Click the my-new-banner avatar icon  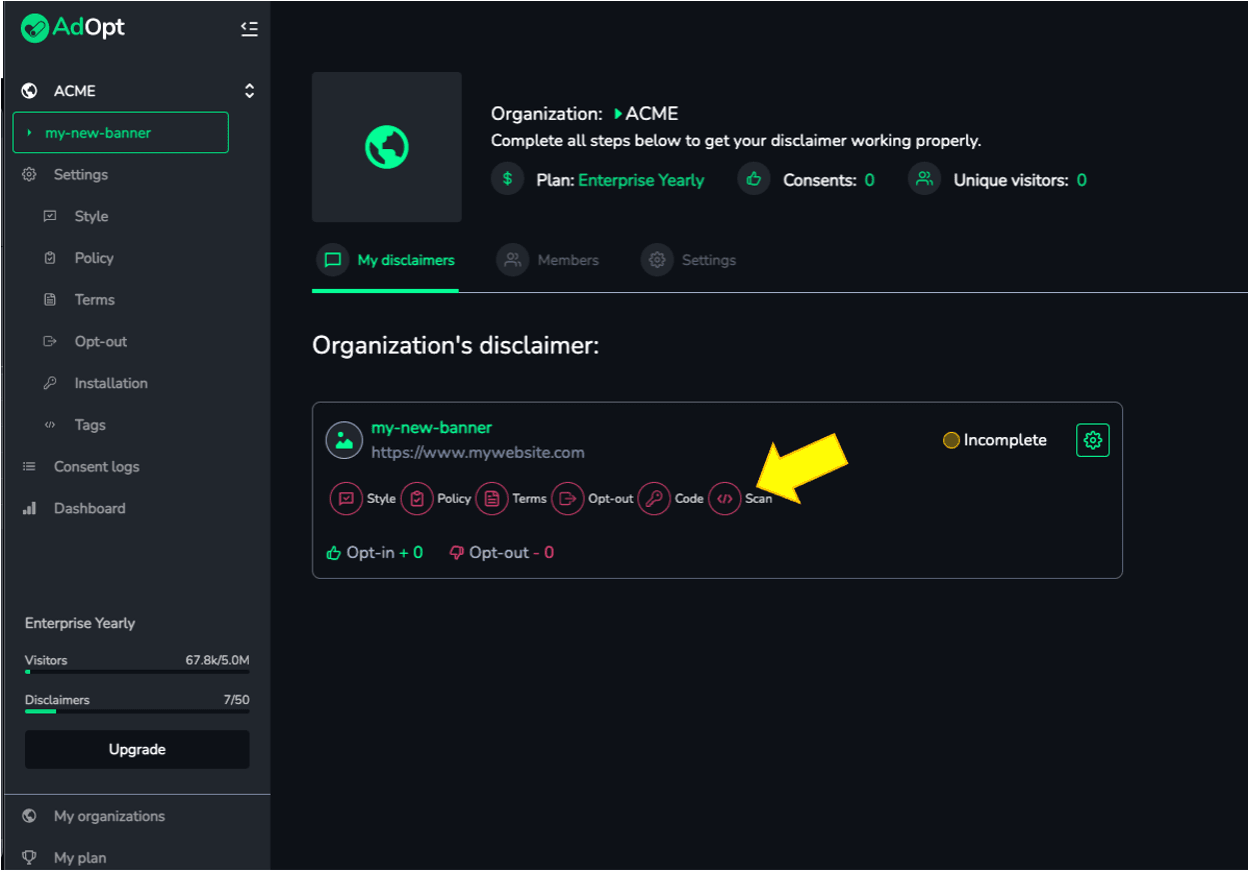pos(344,440)
